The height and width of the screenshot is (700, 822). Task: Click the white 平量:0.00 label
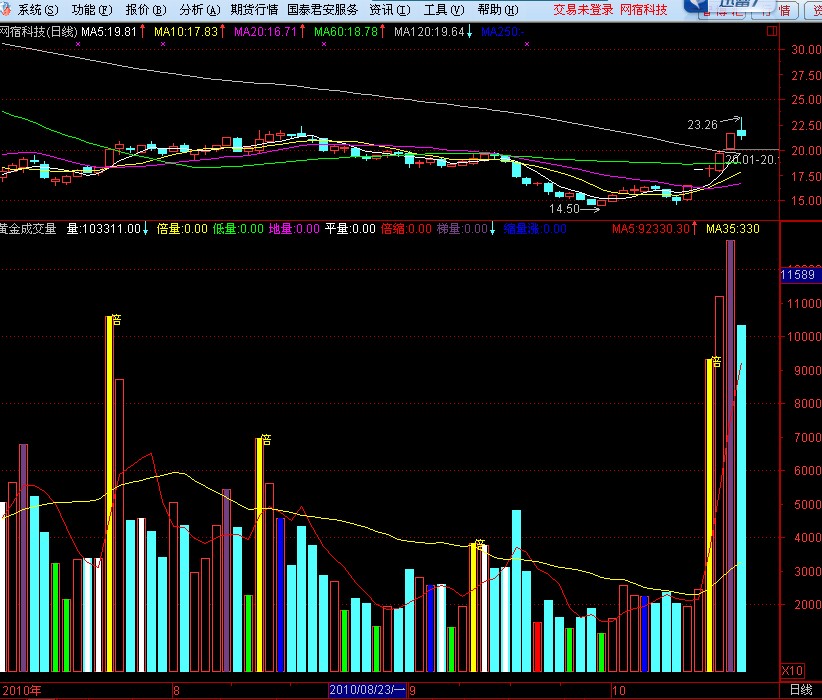point(350,229)
